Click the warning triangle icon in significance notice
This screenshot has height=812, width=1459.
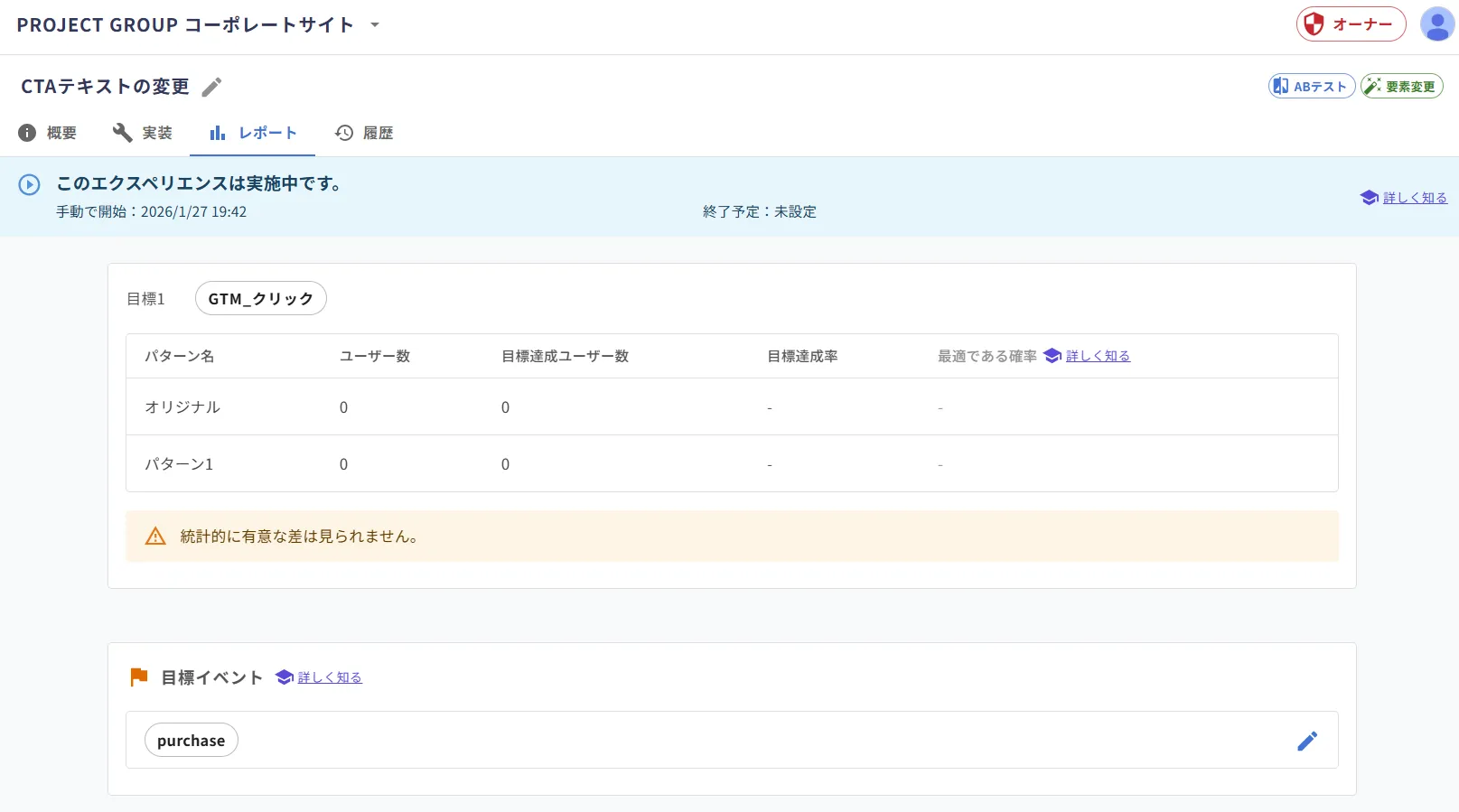tap(155, 537)
